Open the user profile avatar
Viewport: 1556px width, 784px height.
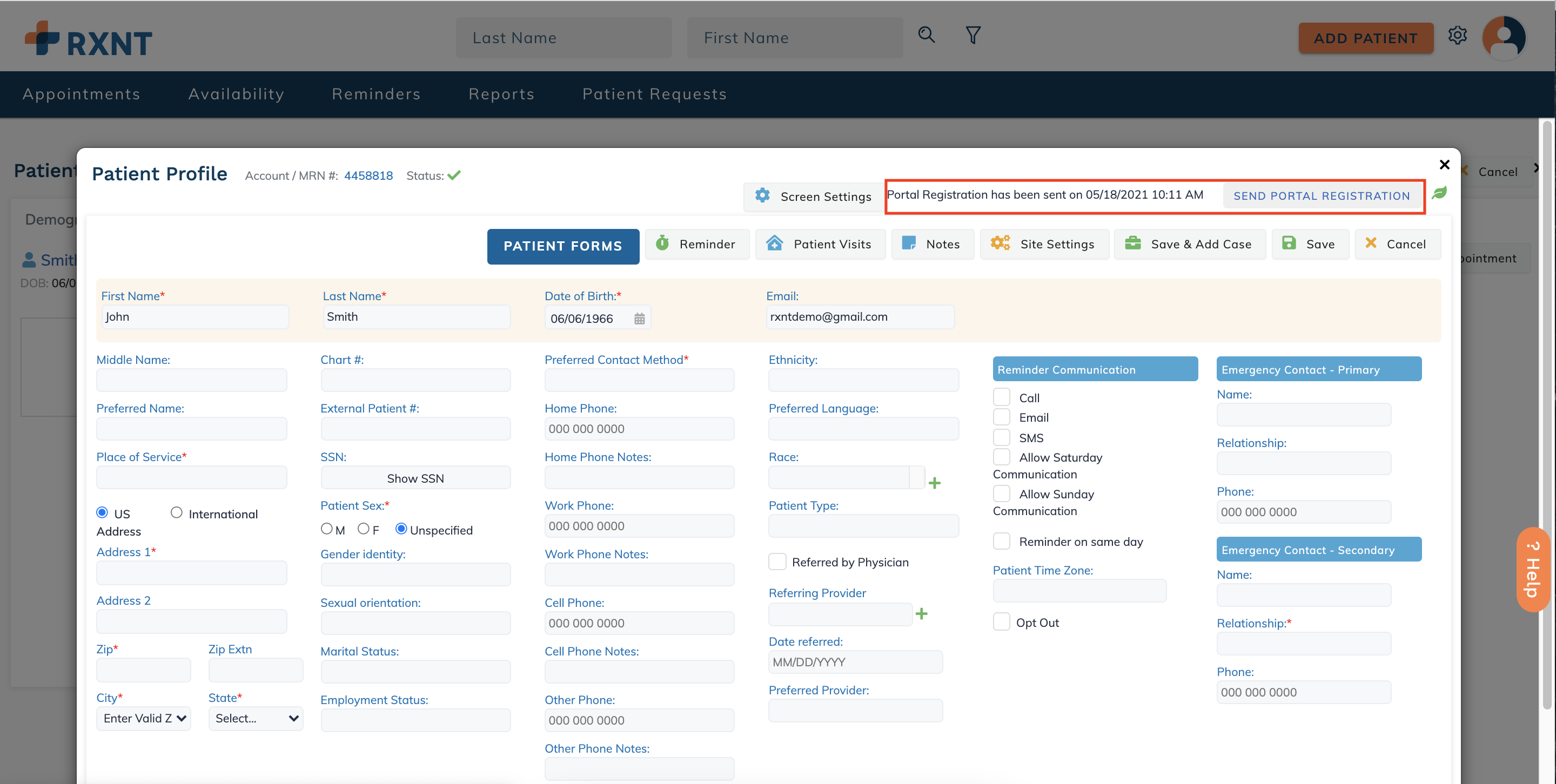1504,37
